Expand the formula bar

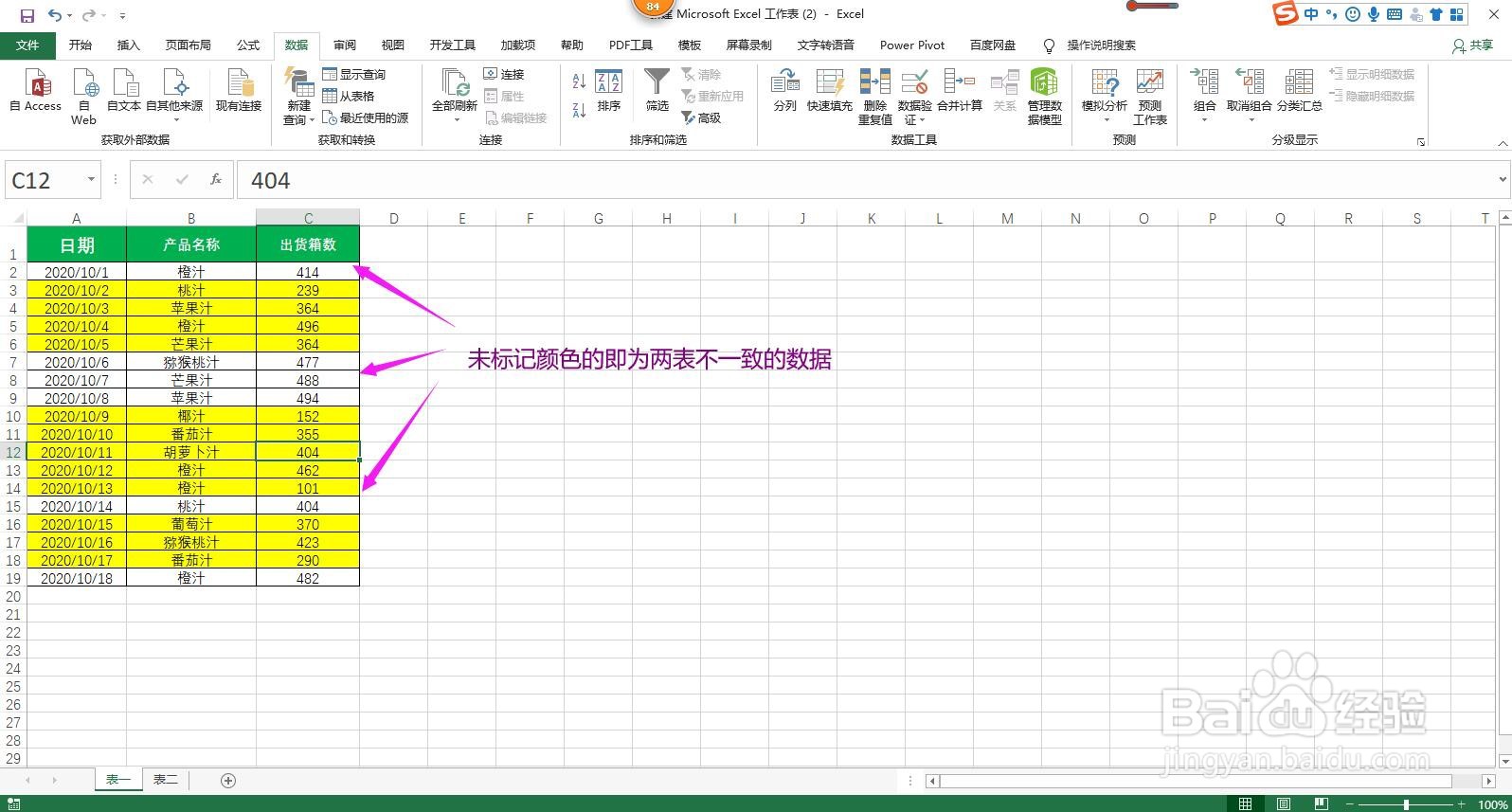pyautogui.click(x=1503, y=179)
